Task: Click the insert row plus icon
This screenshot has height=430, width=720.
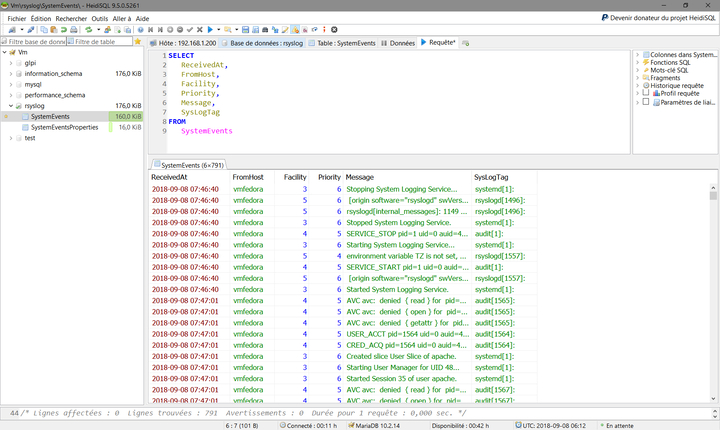Action: (170, 29)
